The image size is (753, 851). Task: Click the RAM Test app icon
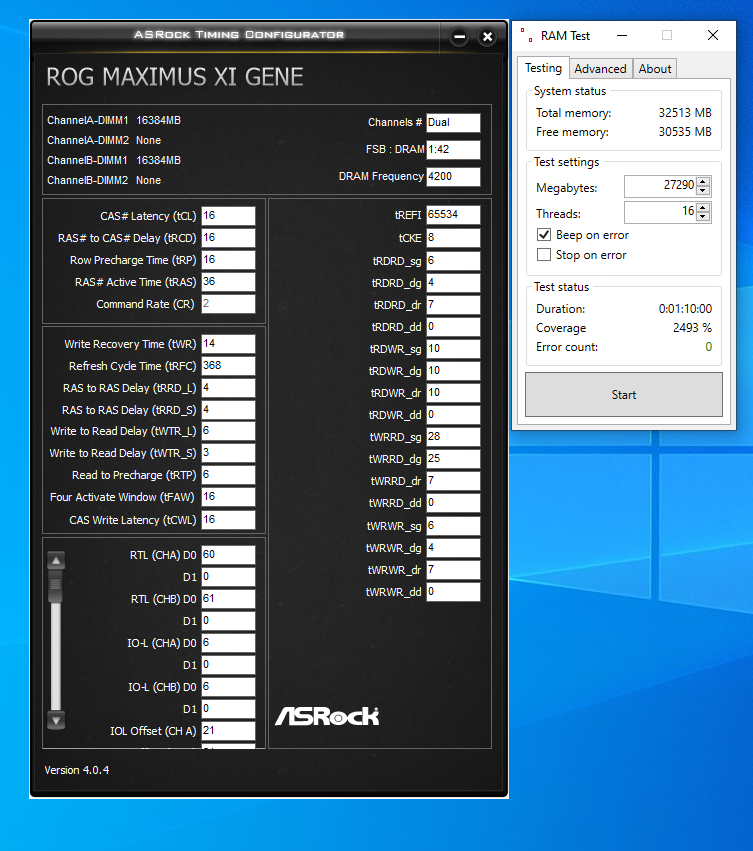point(526,36)
